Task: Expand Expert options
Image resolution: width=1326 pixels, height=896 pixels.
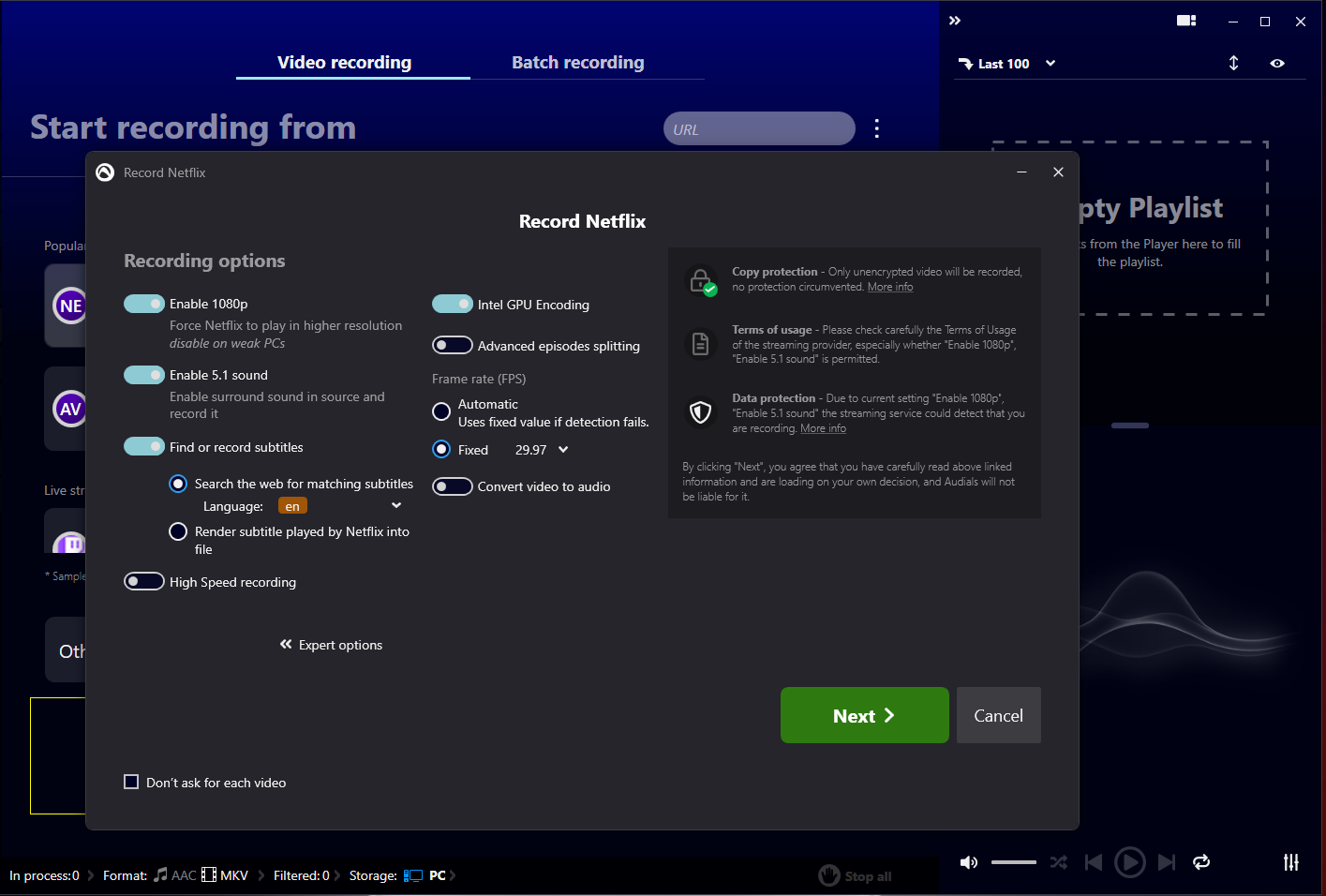Action: point(331,645)
